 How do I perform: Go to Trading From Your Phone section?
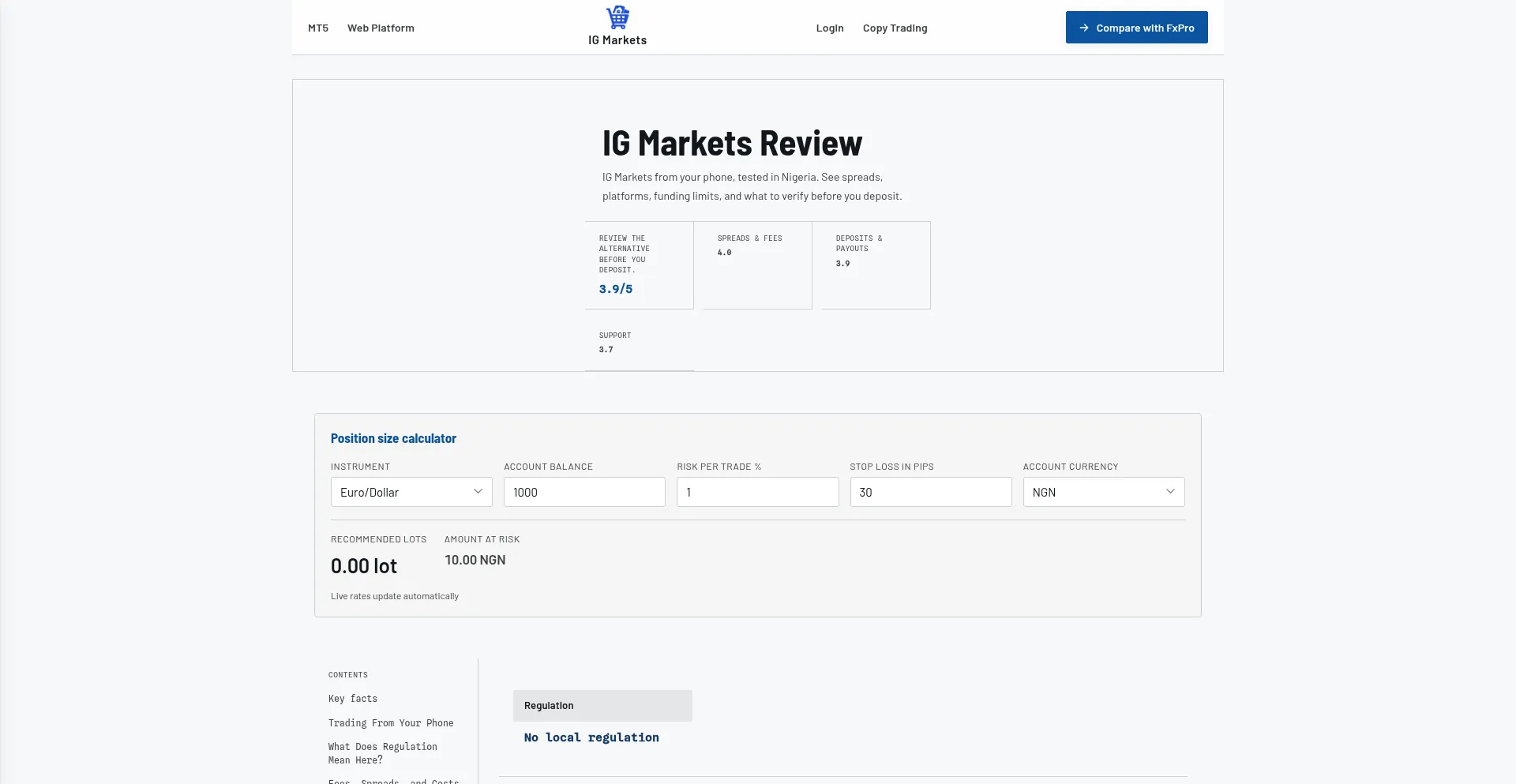point(391,723)
